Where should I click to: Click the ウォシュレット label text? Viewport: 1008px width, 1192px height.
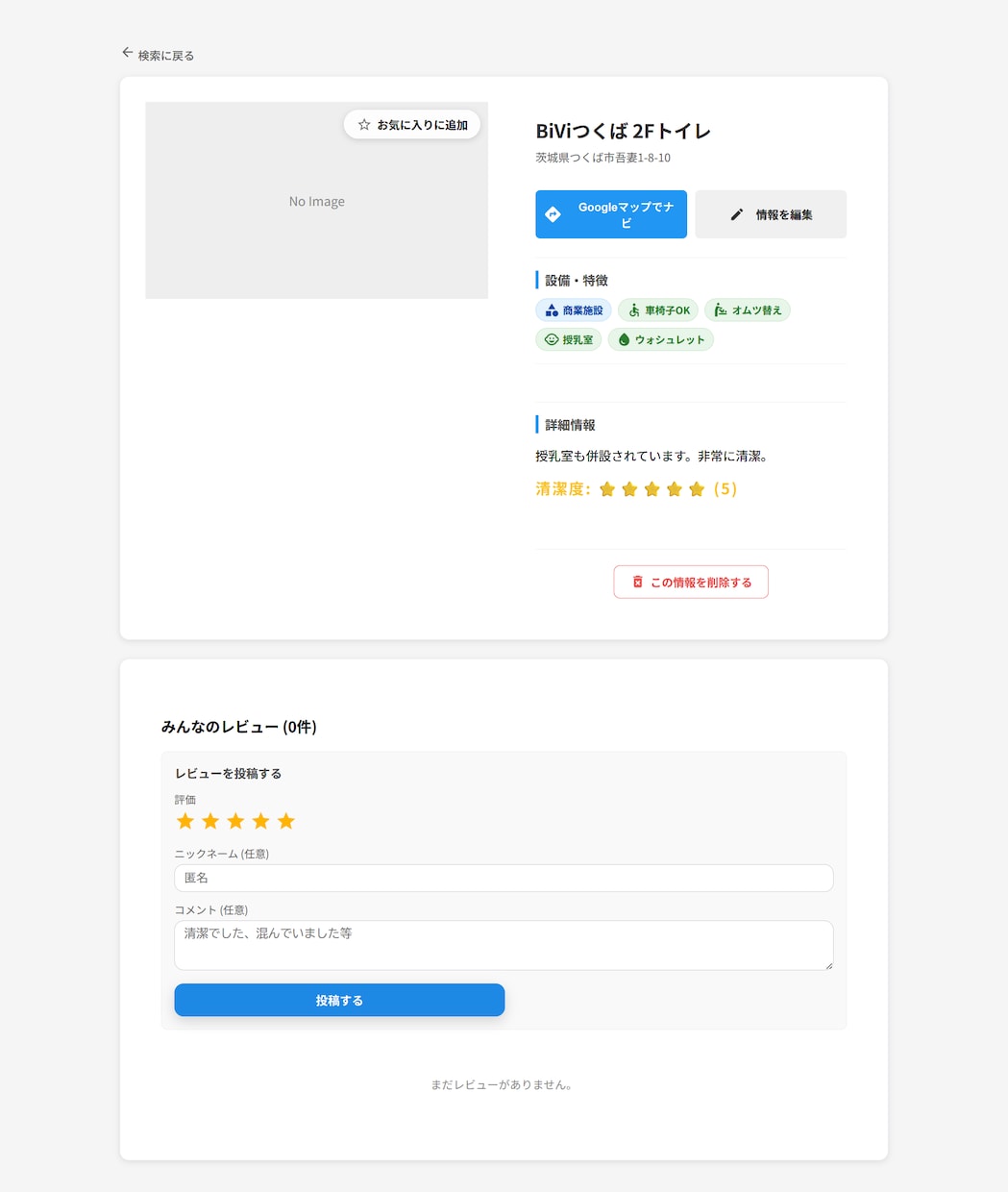(670, 339)
